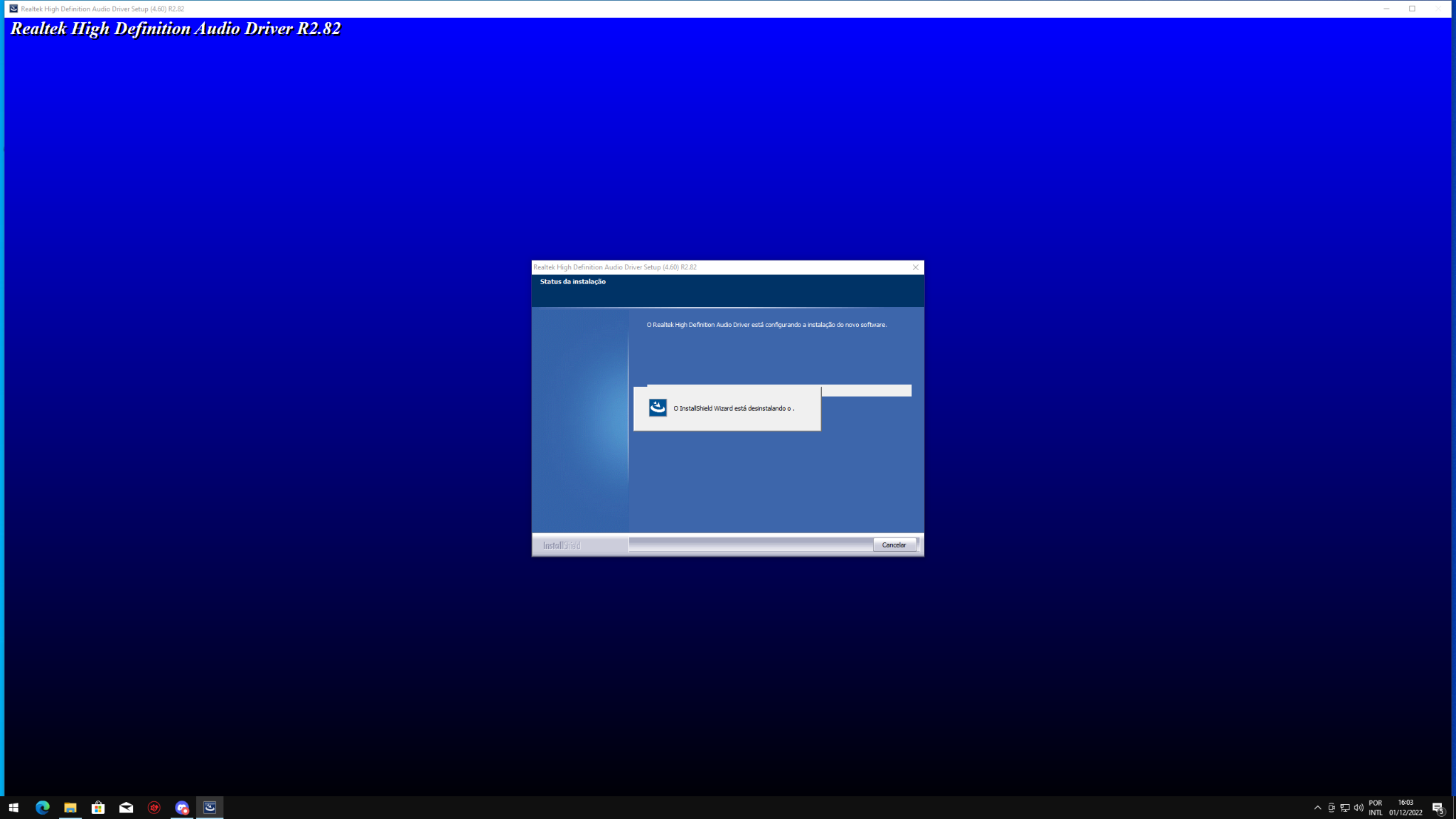The image size is (1456, 819).
Task: Launch Microsoft Edge from taskbar
Action: [42, 808]
